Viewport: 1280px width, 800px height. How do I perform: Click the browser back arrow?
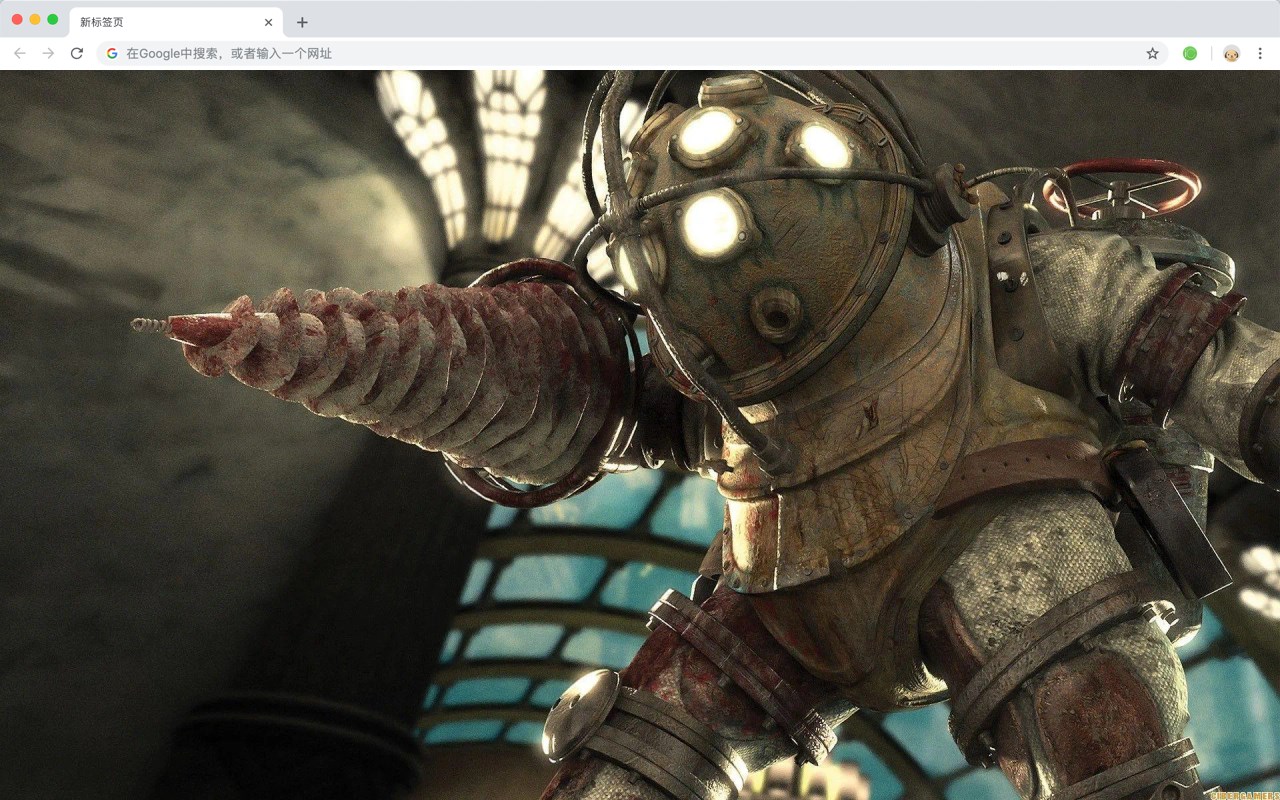coord(20,53)
